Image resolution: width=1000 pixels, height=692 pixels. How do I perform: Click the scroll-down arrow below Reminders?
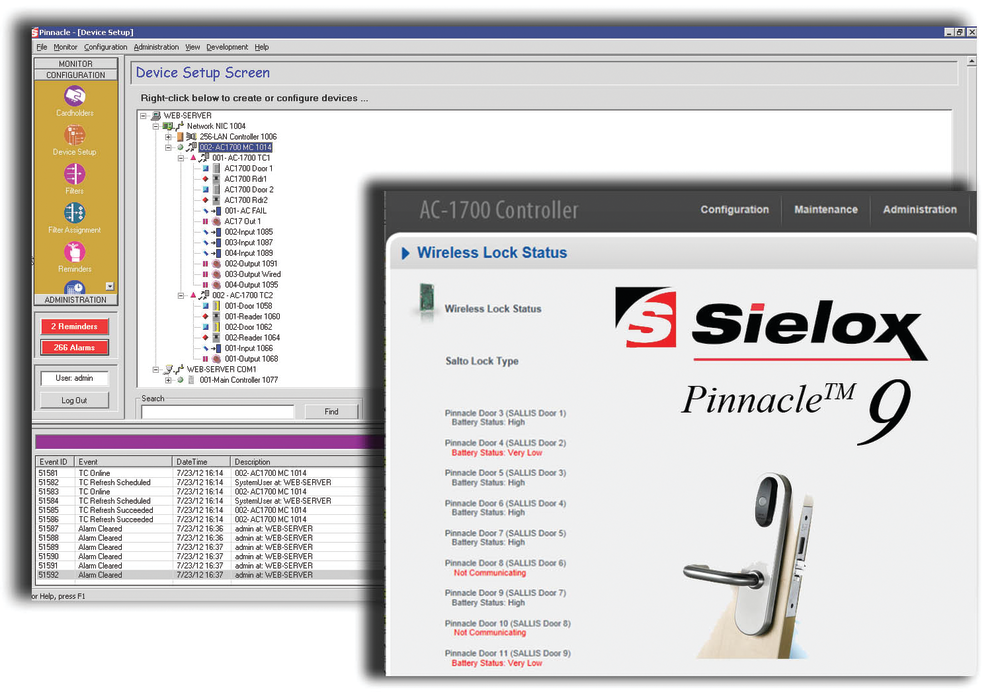coord(108,286)
